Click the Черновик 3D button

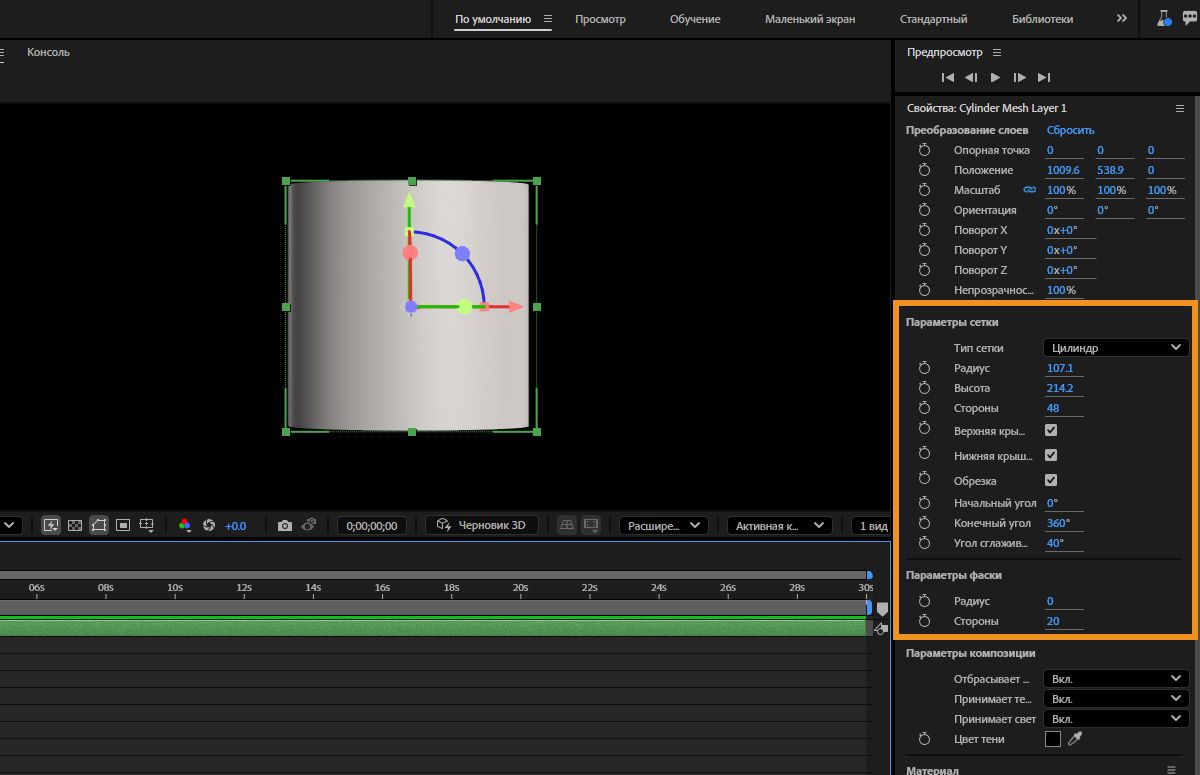[481, 525]
